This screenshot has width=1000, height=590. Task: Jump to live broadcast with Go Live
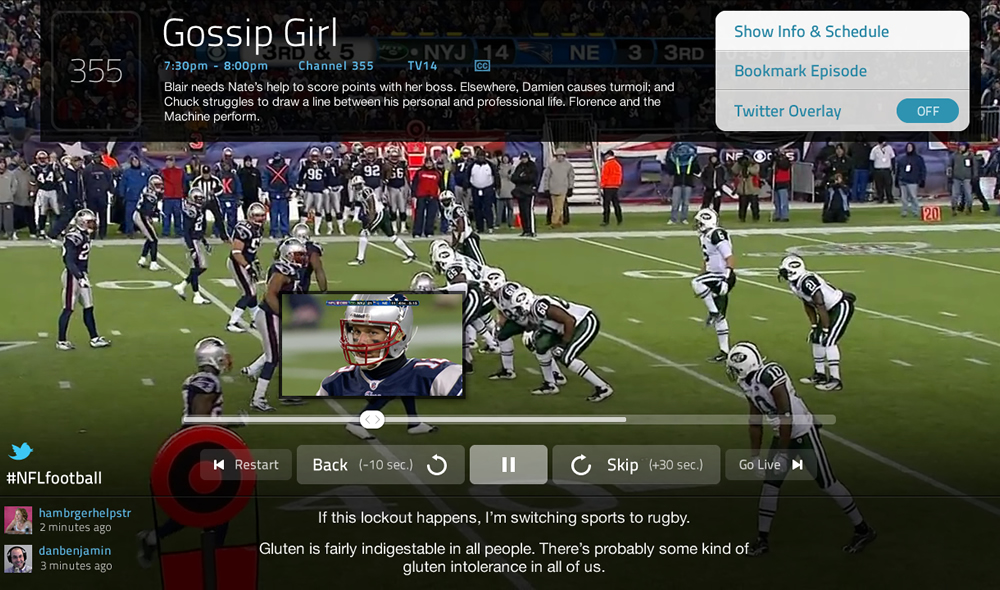[770, 464]
